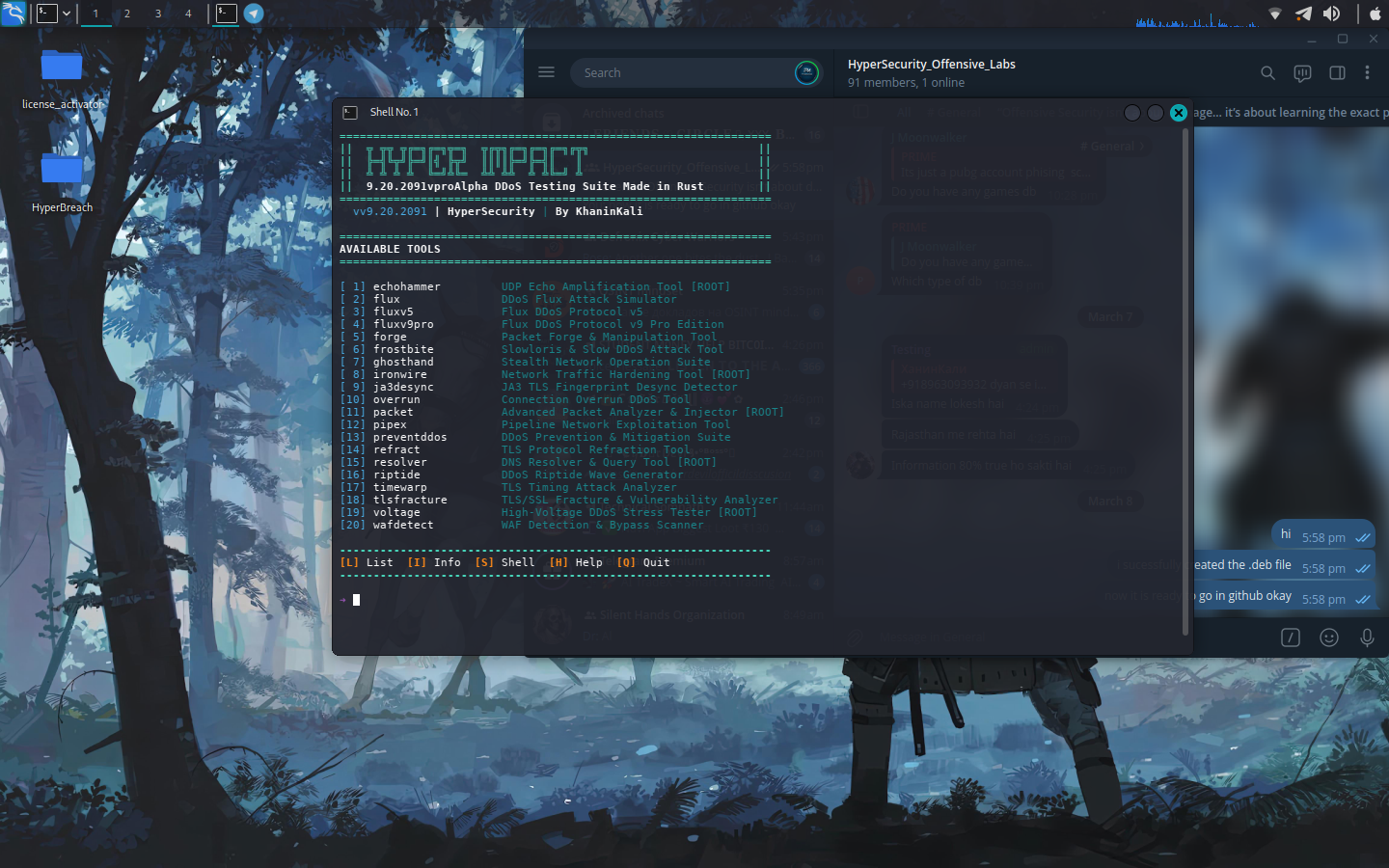
Task: Open the bot commands slash icon
Action: tap(1291, 637)
